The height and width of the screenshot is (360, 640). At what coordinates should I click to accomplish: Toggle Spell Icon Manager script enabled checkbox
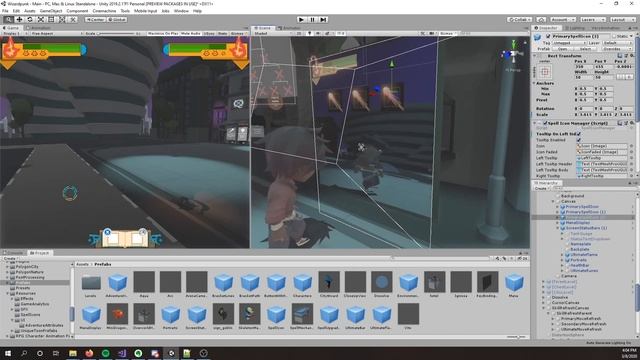pos(545,123)
